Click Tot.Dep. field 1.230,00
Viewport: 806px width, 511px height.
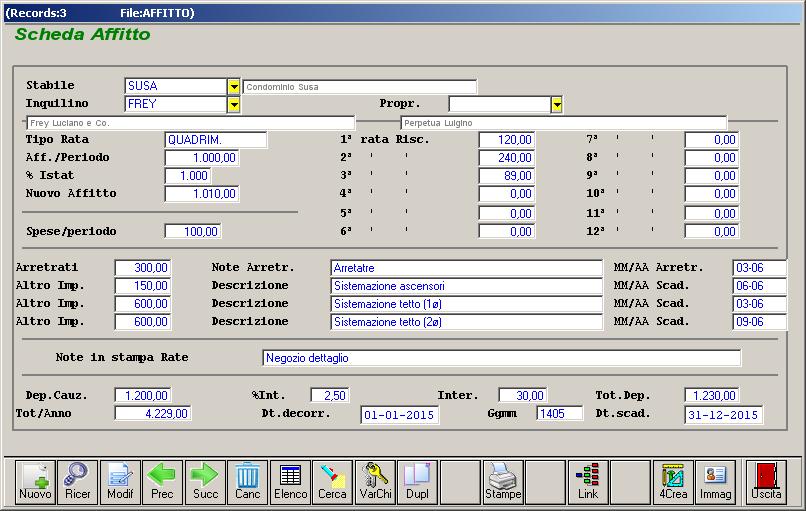[x=712, y=396]
